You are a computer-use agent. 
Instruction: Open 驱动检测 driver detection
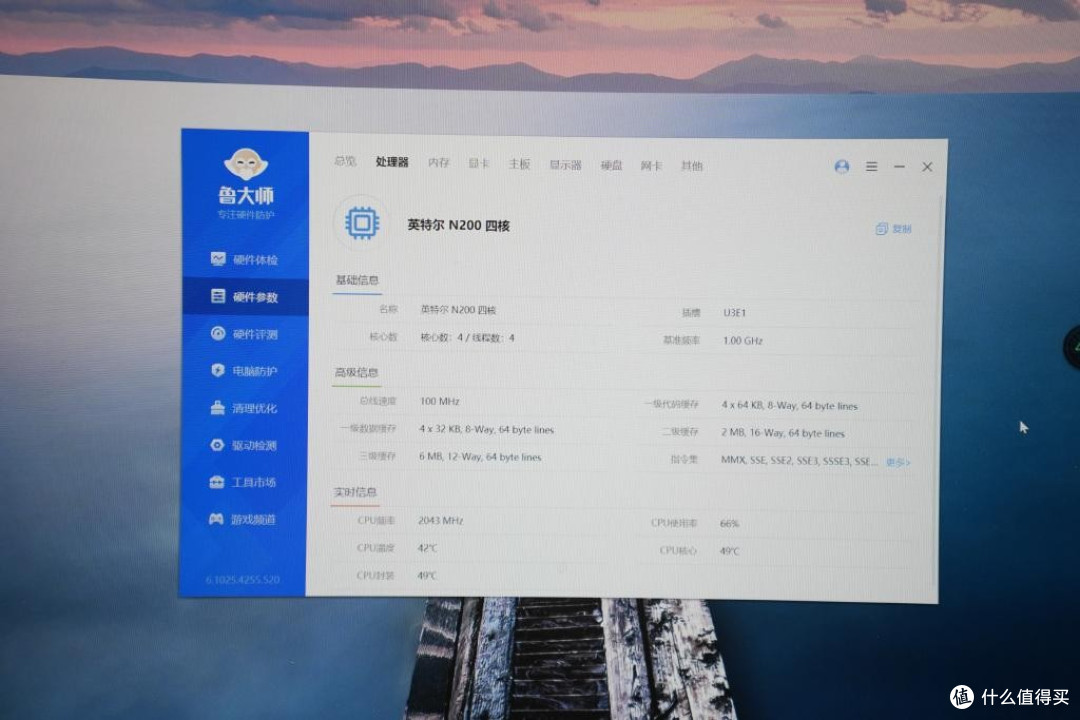(x=245, y=445)
